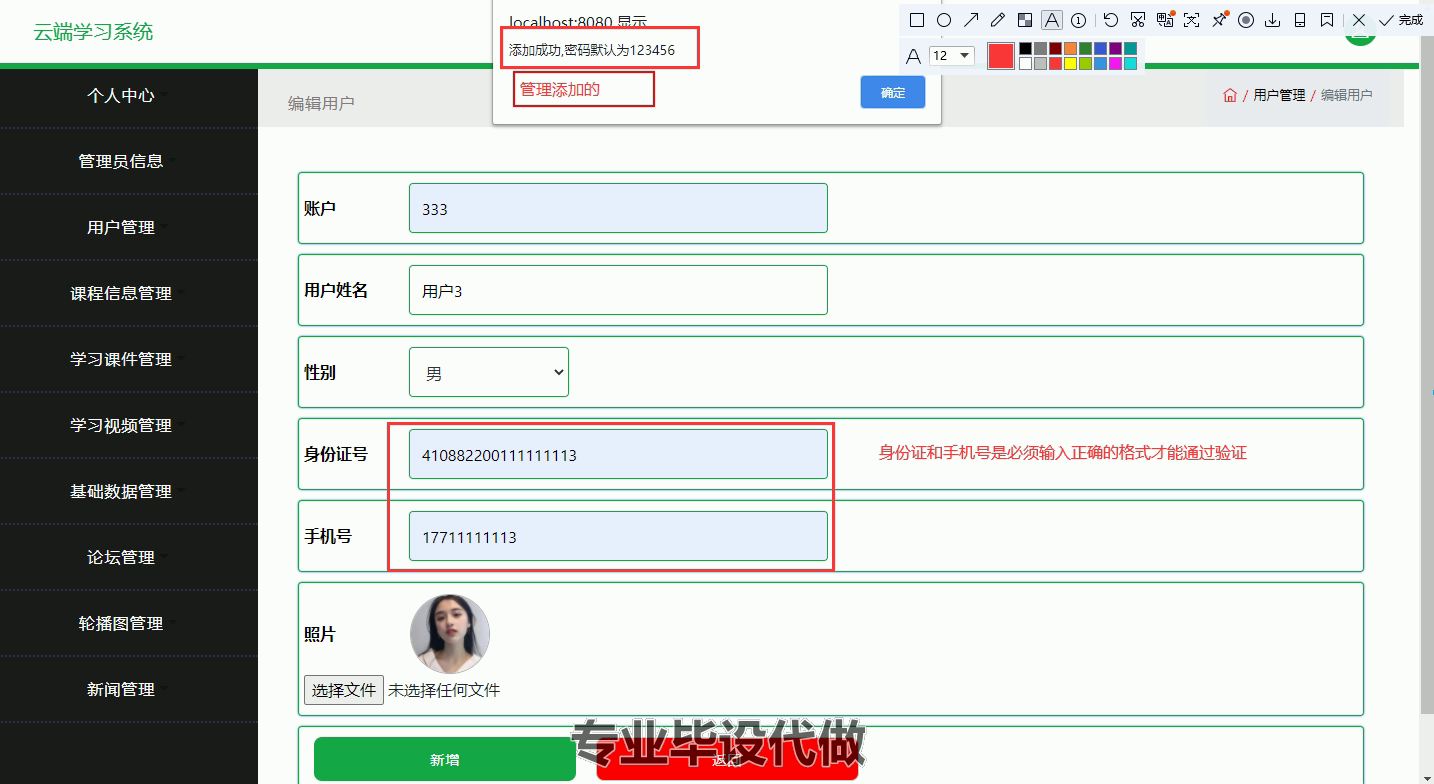Click the 身份证号 input field
The height and width of the screenshot is (784, 1434).
618,454
